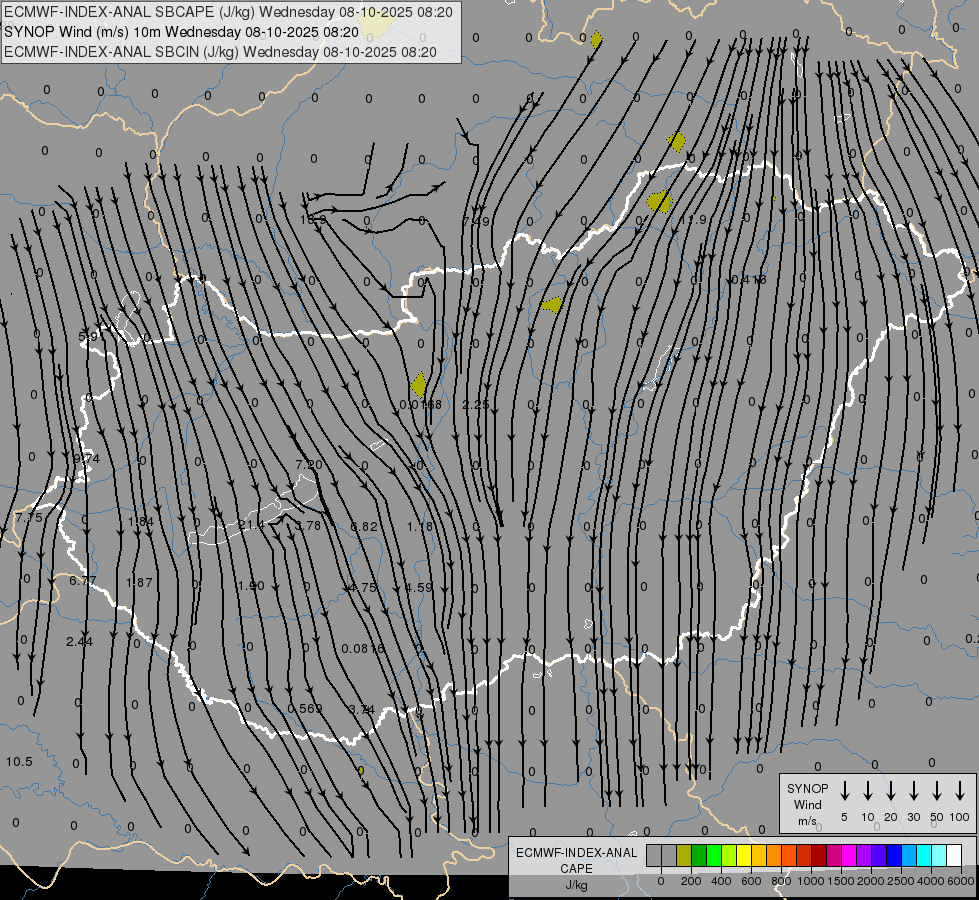Click the olive CAPE patch beside 0.0168
This screenshot has width=979, height=900.
tap(419, 384)
